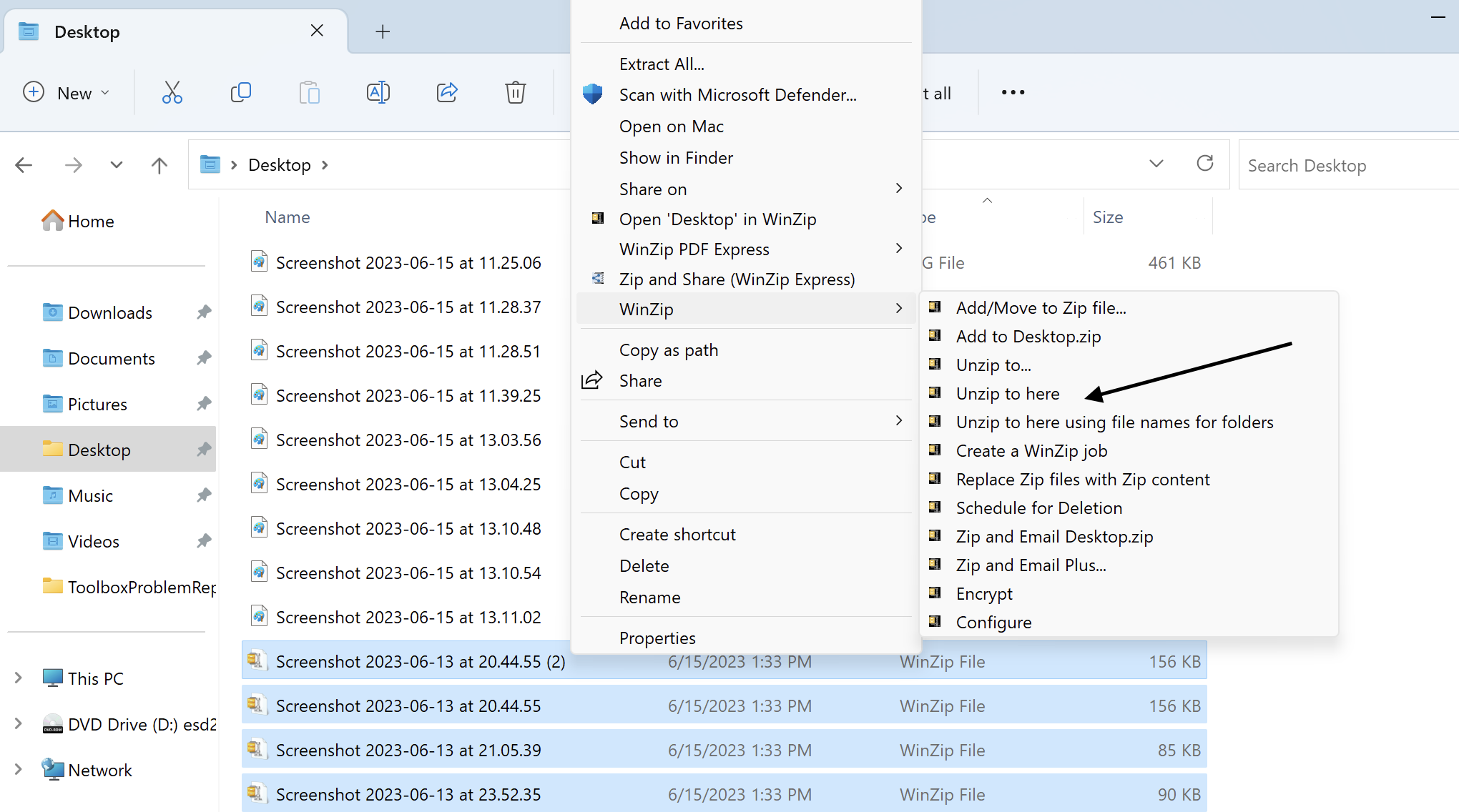Select 'Add/Move to Zip file...'
The height and width of the screenshot is (812, 1459).
point(1040,307)
